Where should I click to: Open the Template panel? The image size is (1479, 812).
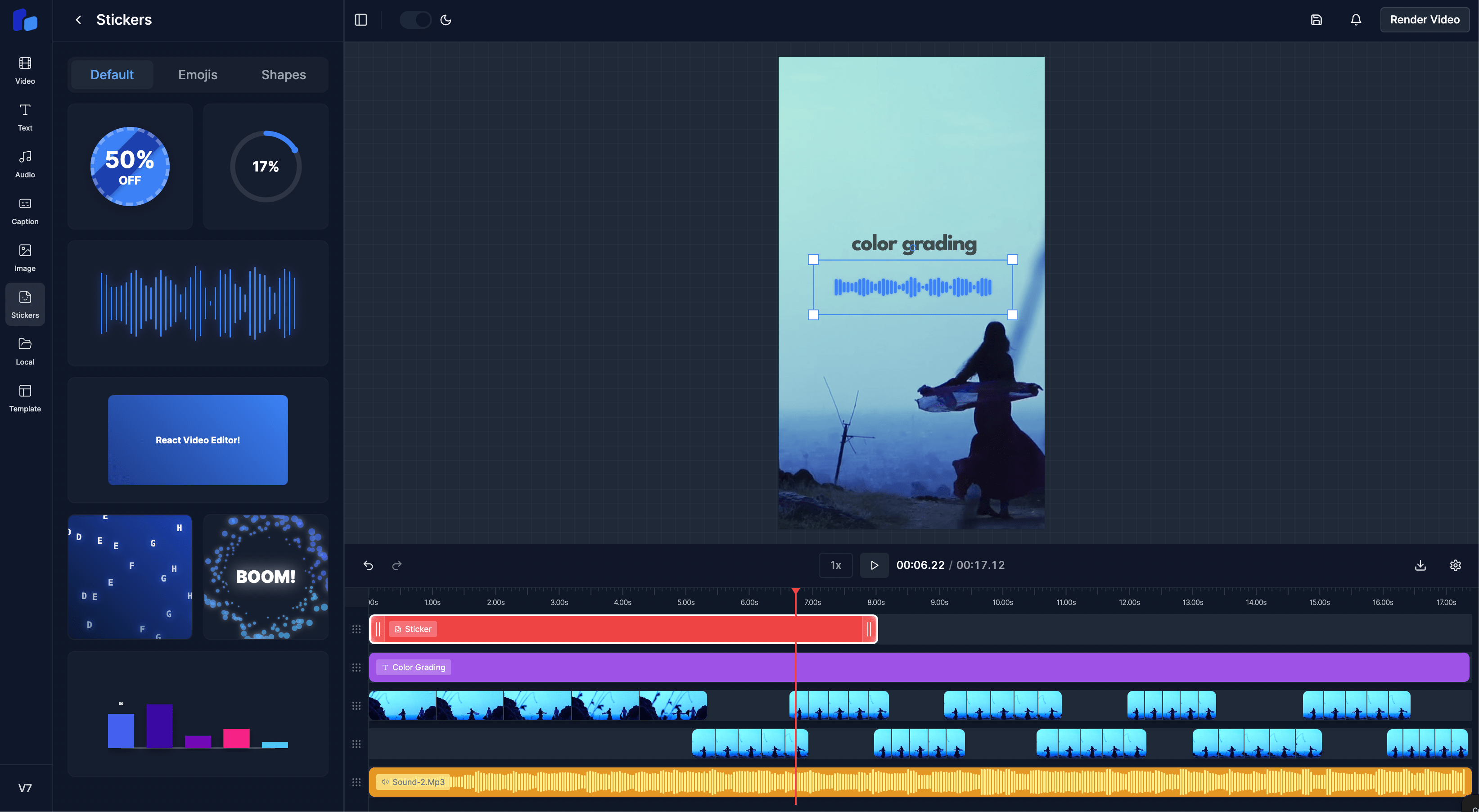point(25,398)
